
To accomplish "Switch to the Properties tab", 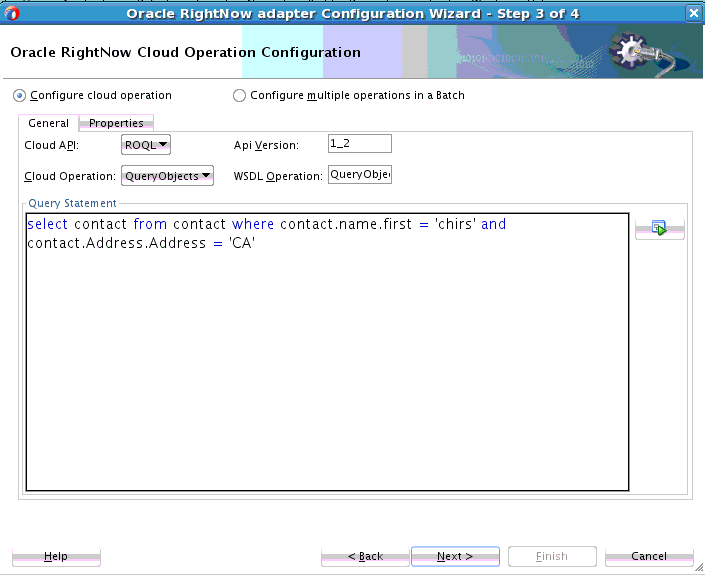I will [x=116, y=123].
